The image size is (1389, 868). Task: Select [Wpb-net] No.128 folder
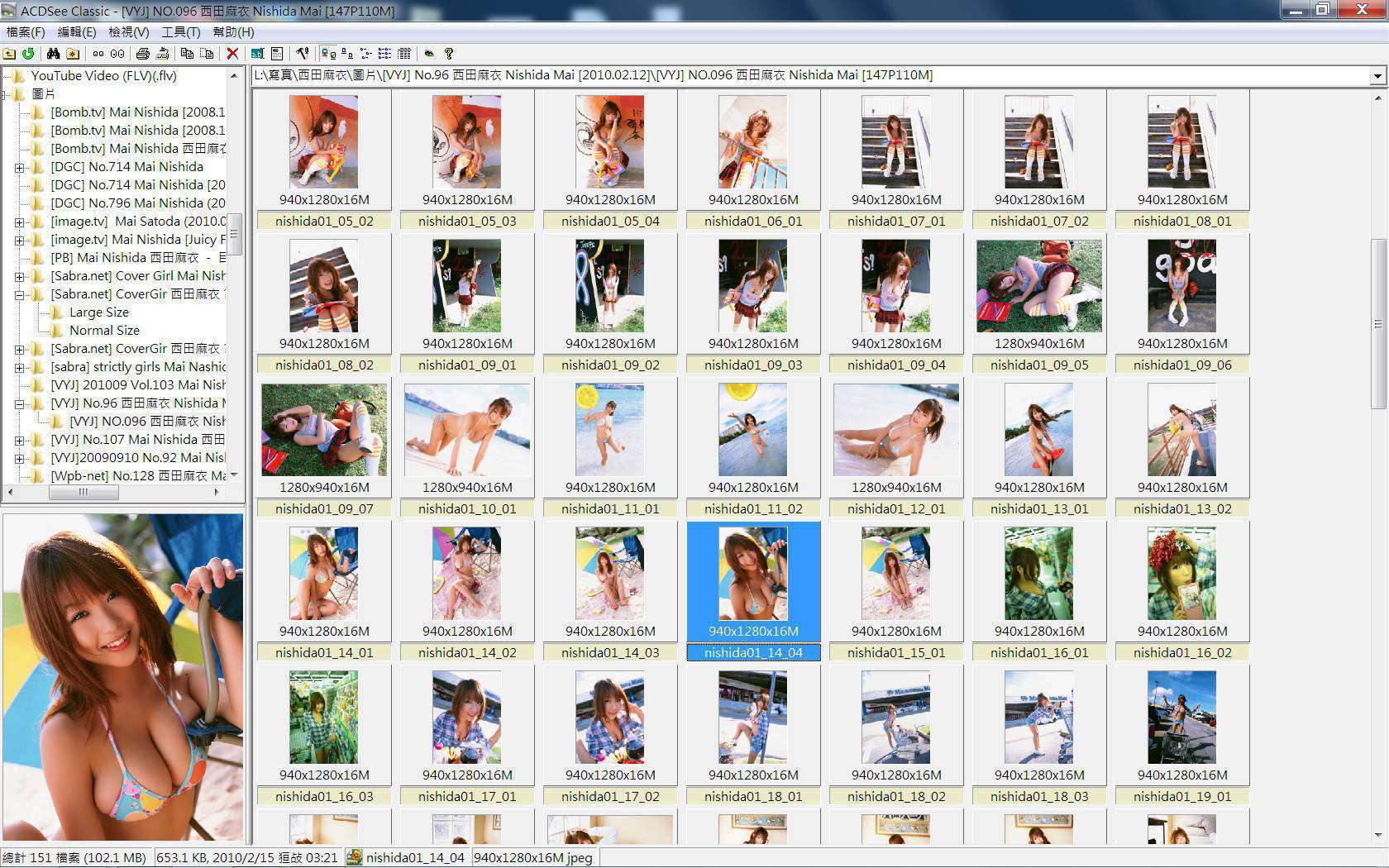pos(138,476)
